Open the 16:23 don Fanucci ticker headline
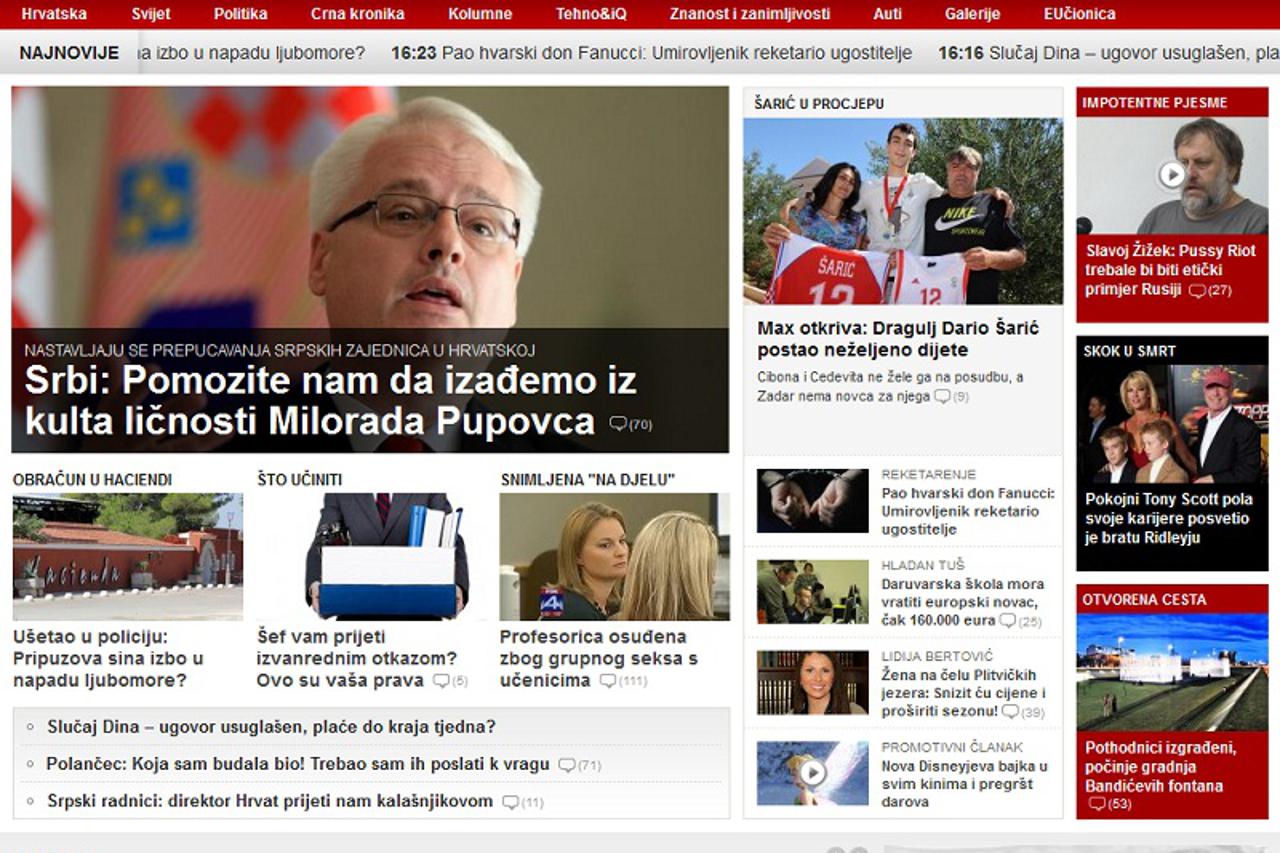This screenshot has width=1280, height=853. [x=652, y=53]
